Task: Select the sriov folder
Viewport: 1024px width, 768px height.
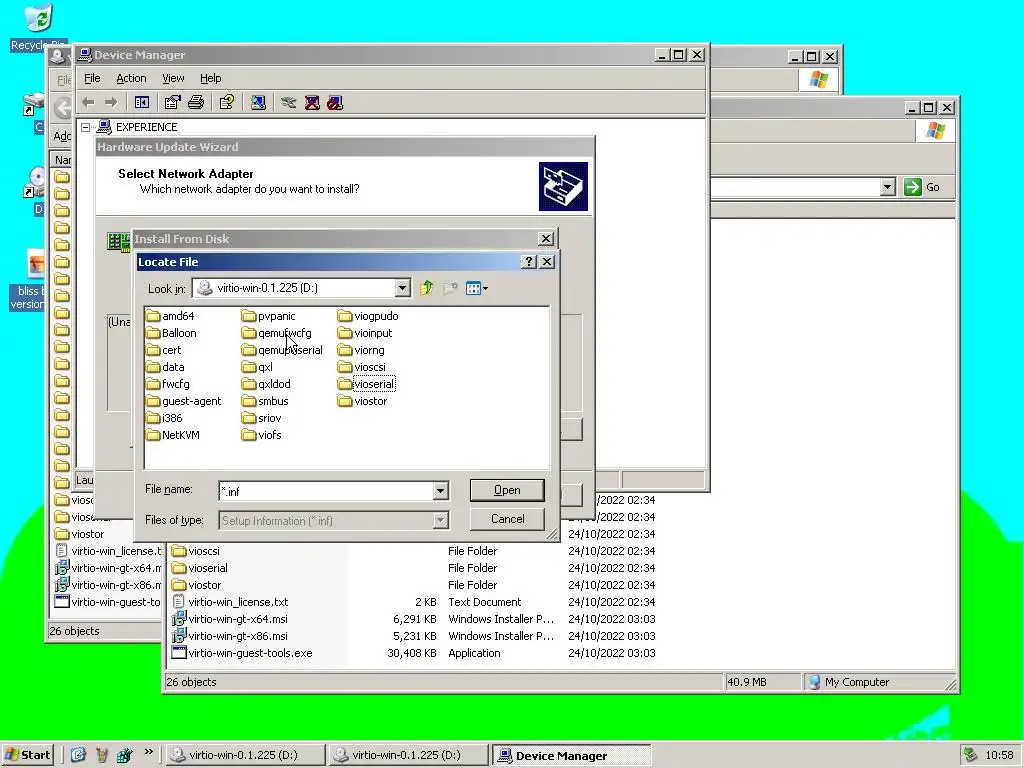Action: pyautogui.click(x=262, y=418)
